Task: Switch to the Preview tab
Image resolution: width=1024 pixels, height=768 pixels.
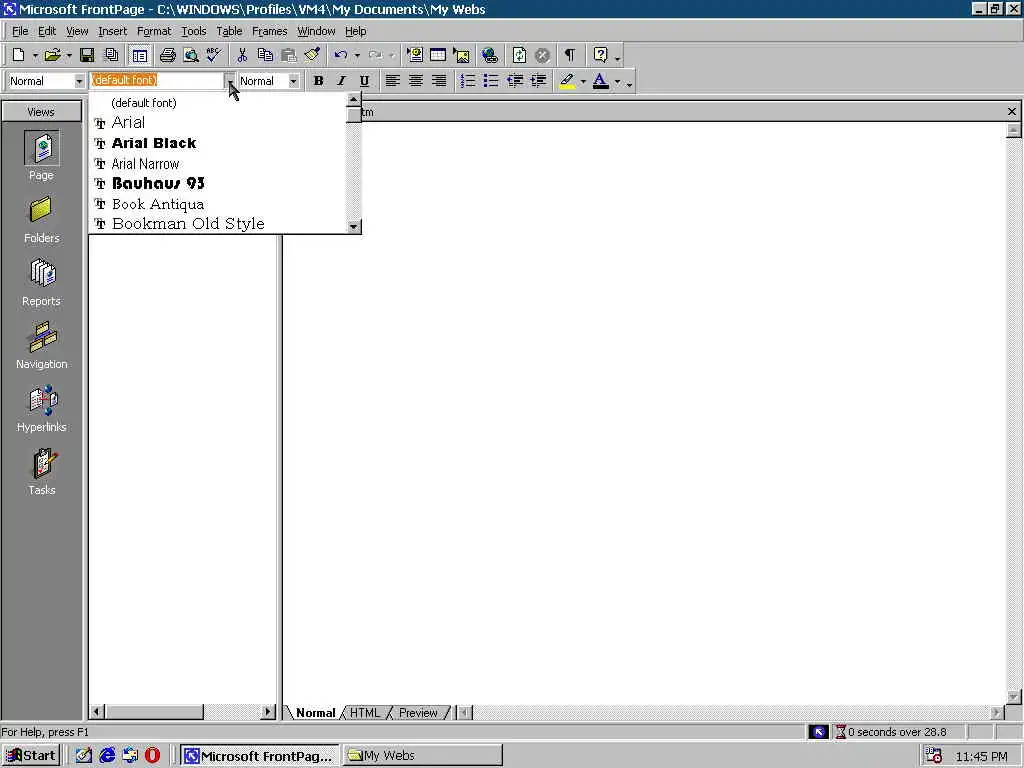Action: pyautogui.click(x=418, y=712)
